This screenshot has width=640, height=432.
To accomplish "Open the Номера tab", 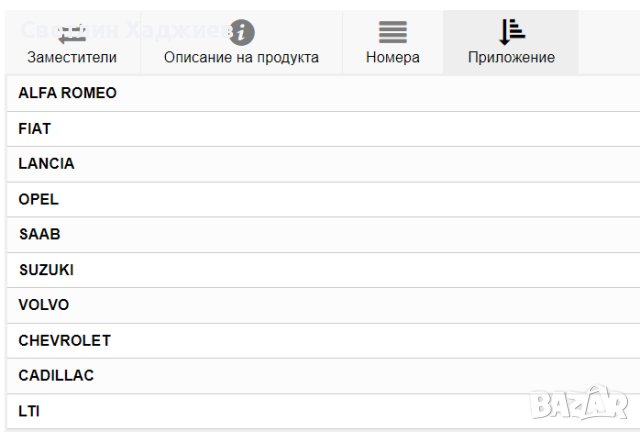I will (393, 57).
